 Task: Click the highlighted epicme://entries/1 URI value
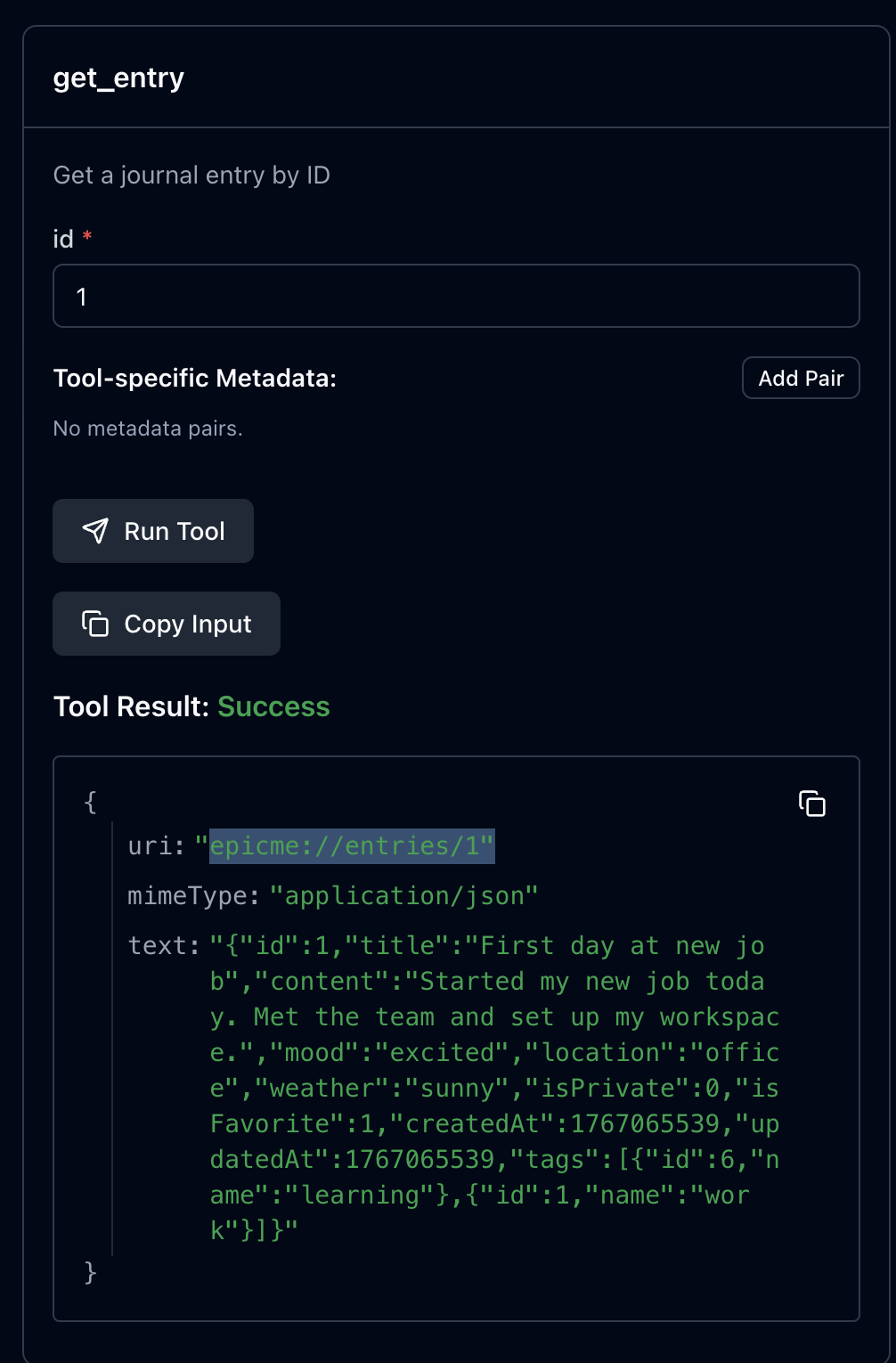pos(351,845)
